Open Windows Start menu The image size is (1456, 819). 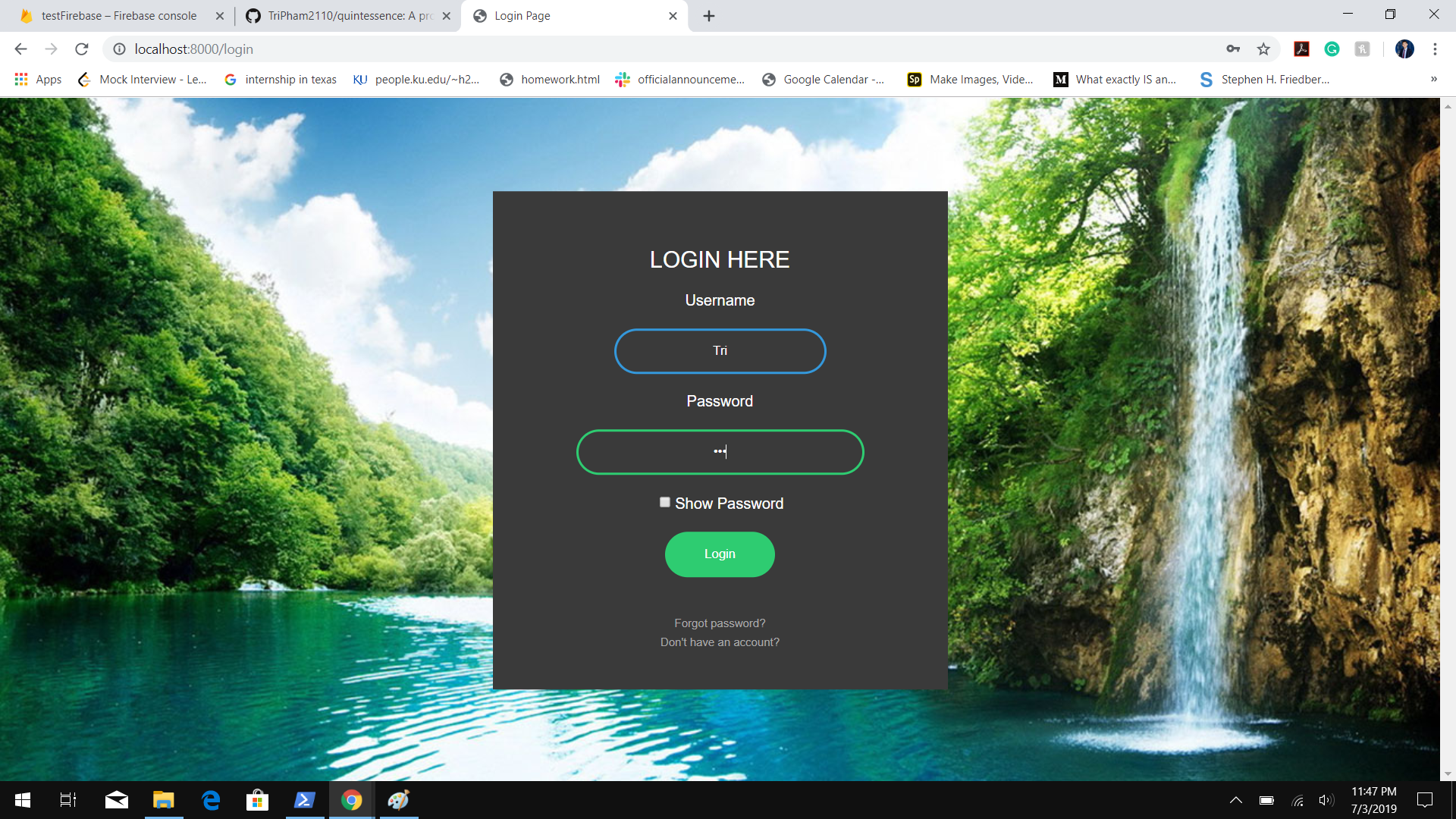23,800
